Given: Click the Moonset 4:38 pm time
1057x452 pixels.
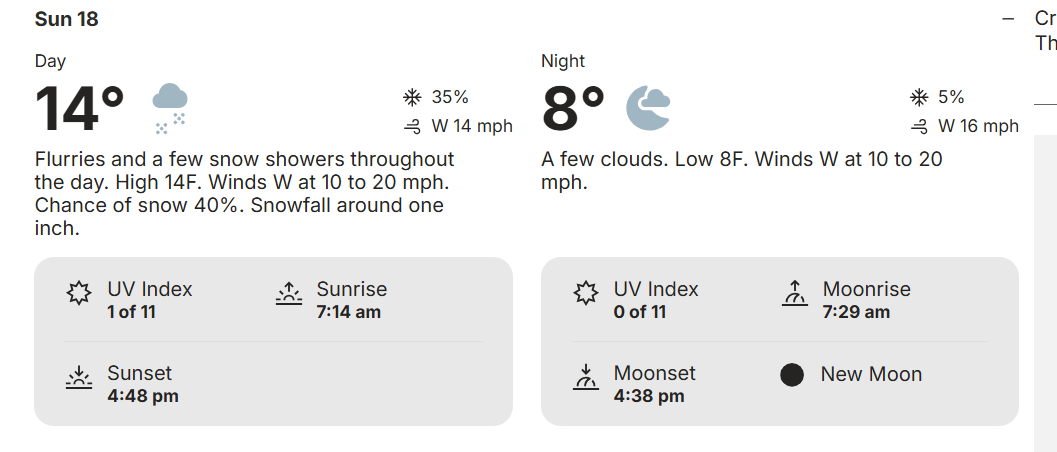Looking at the screenshot, I should click(649, 396).
